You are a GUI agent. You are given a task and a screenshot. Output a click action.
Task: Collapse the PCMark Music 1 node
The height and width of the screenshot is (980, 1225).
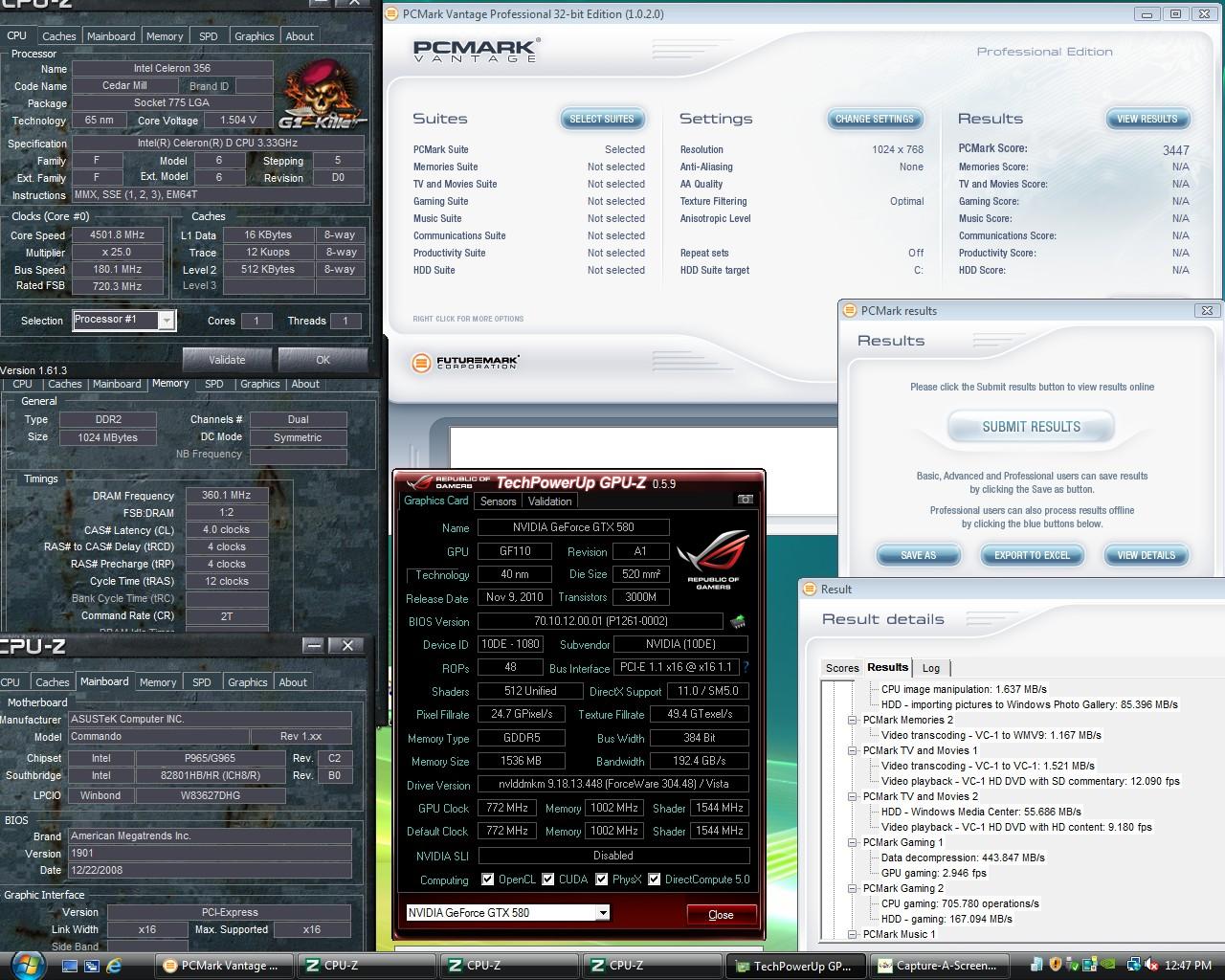(x=852, y=934)
